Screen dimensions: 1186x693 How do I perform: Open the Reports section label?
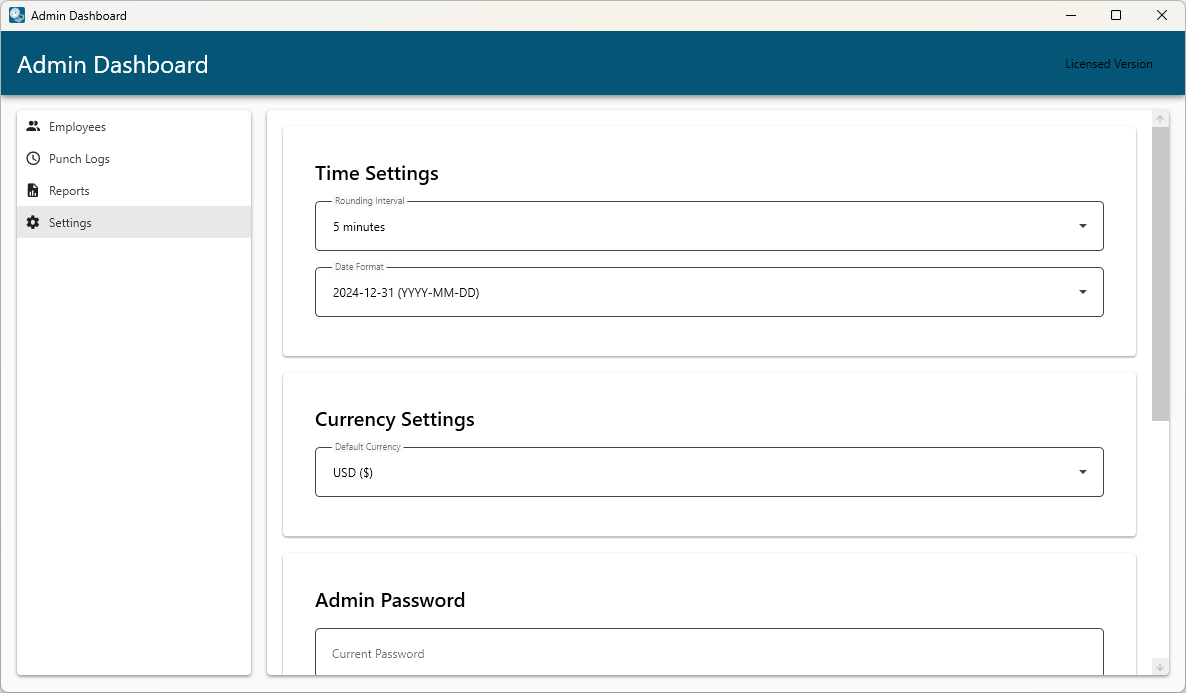(69, 191)
